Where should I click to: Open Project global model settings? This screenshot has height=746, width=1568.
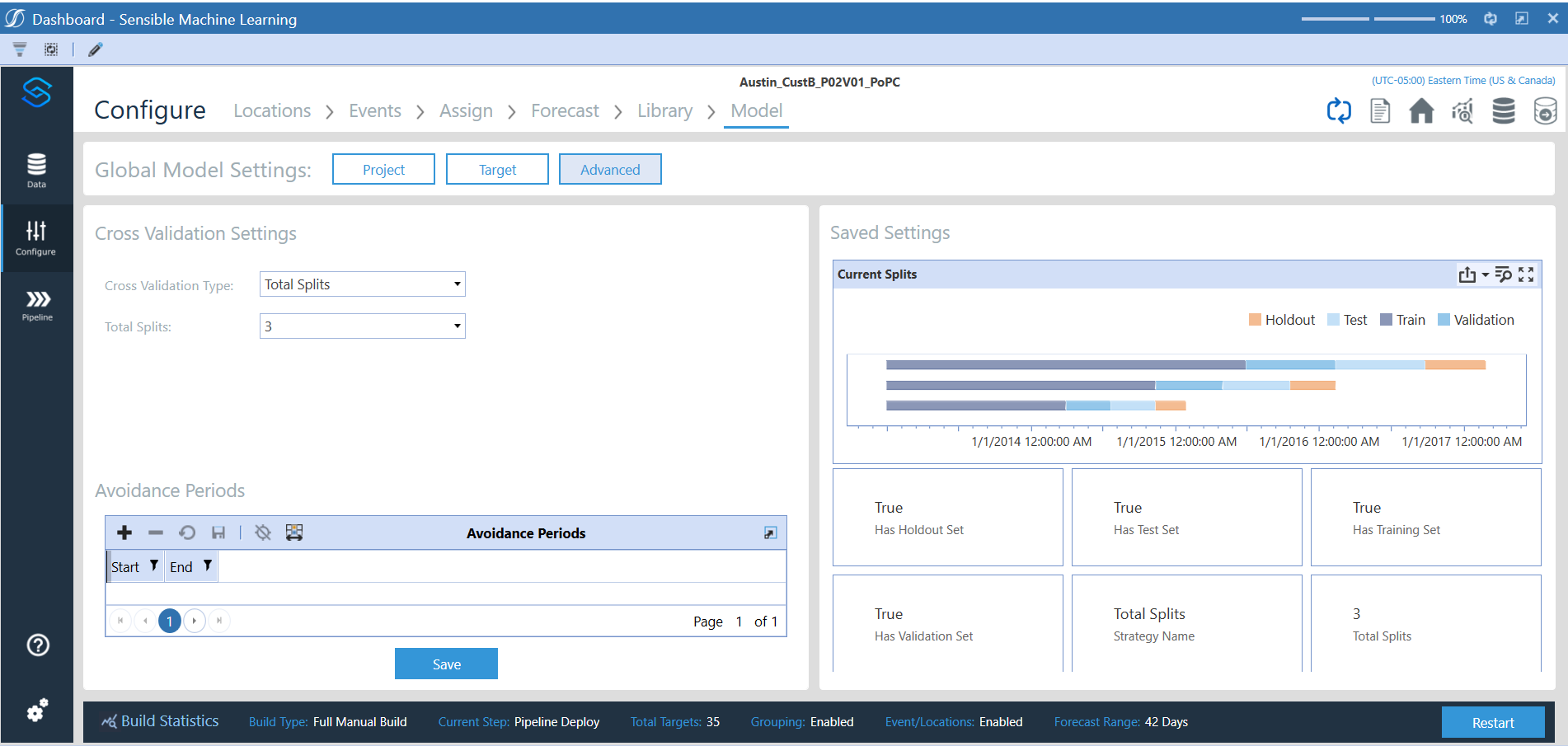tap(383, 169)
